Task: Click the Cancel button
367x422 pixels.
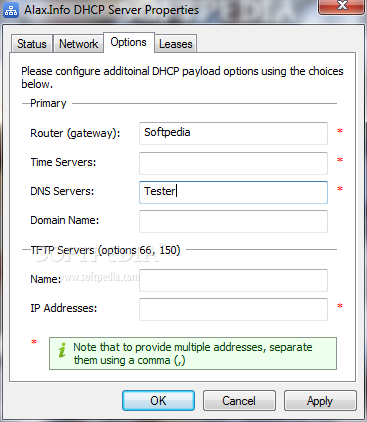Action: tap(239, 400)
